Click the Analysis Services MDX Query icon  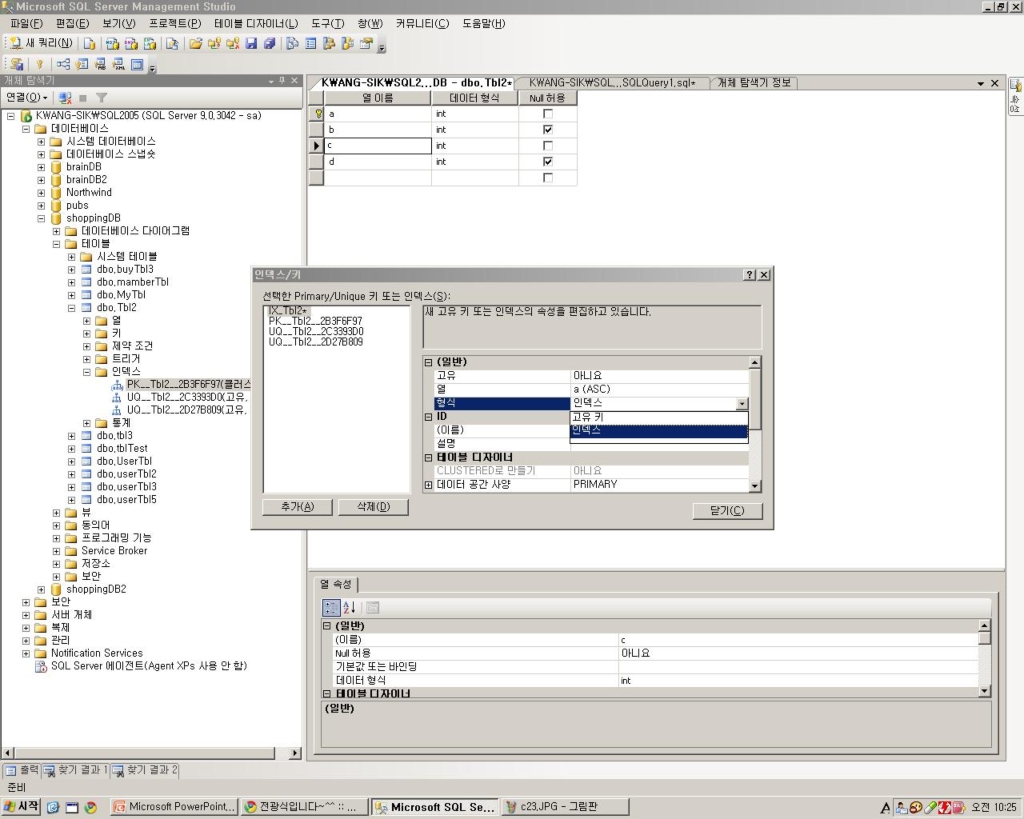click(x=112, y=44)
